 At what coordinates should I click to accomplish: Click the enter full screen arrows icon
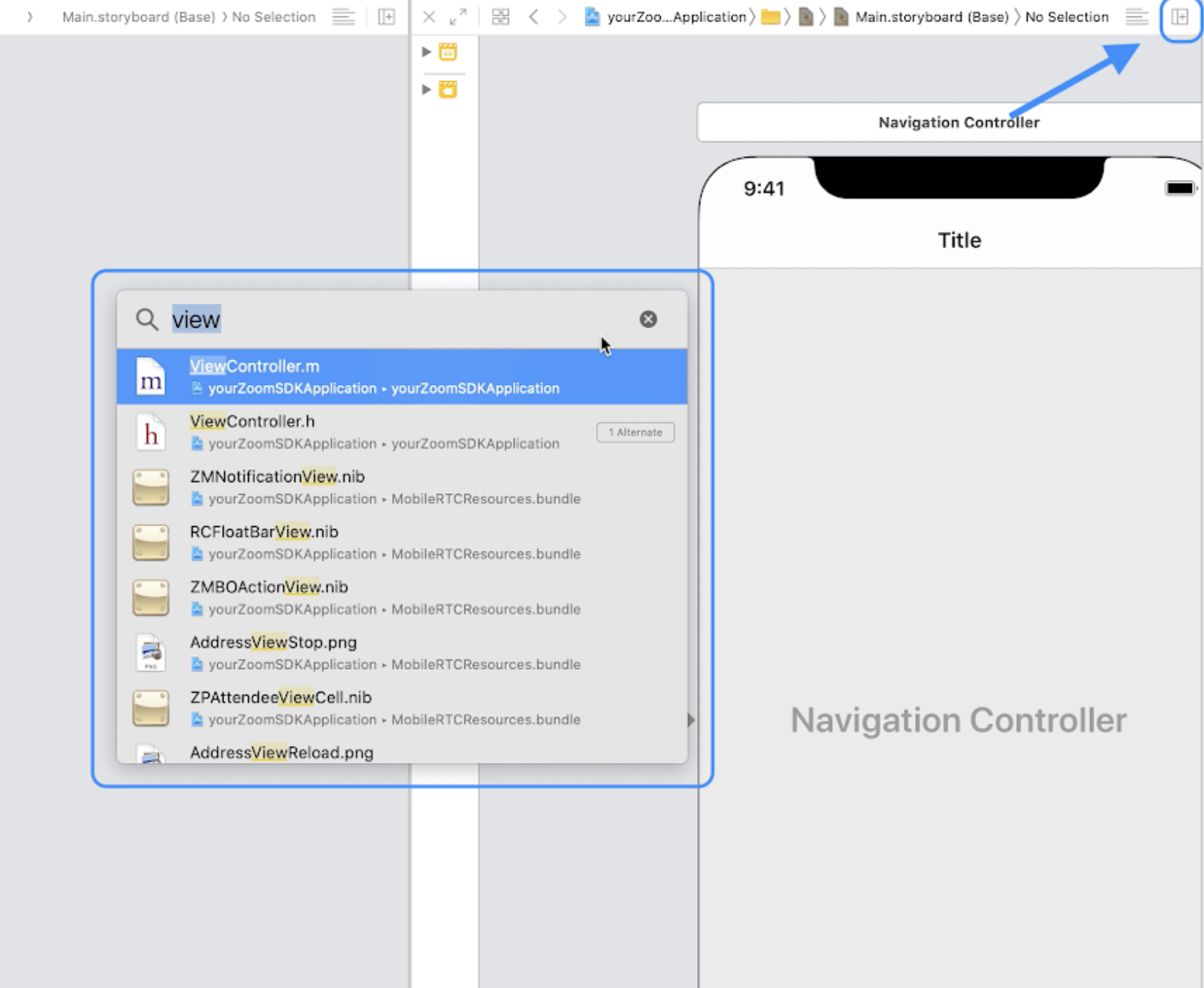coord(459,15)
